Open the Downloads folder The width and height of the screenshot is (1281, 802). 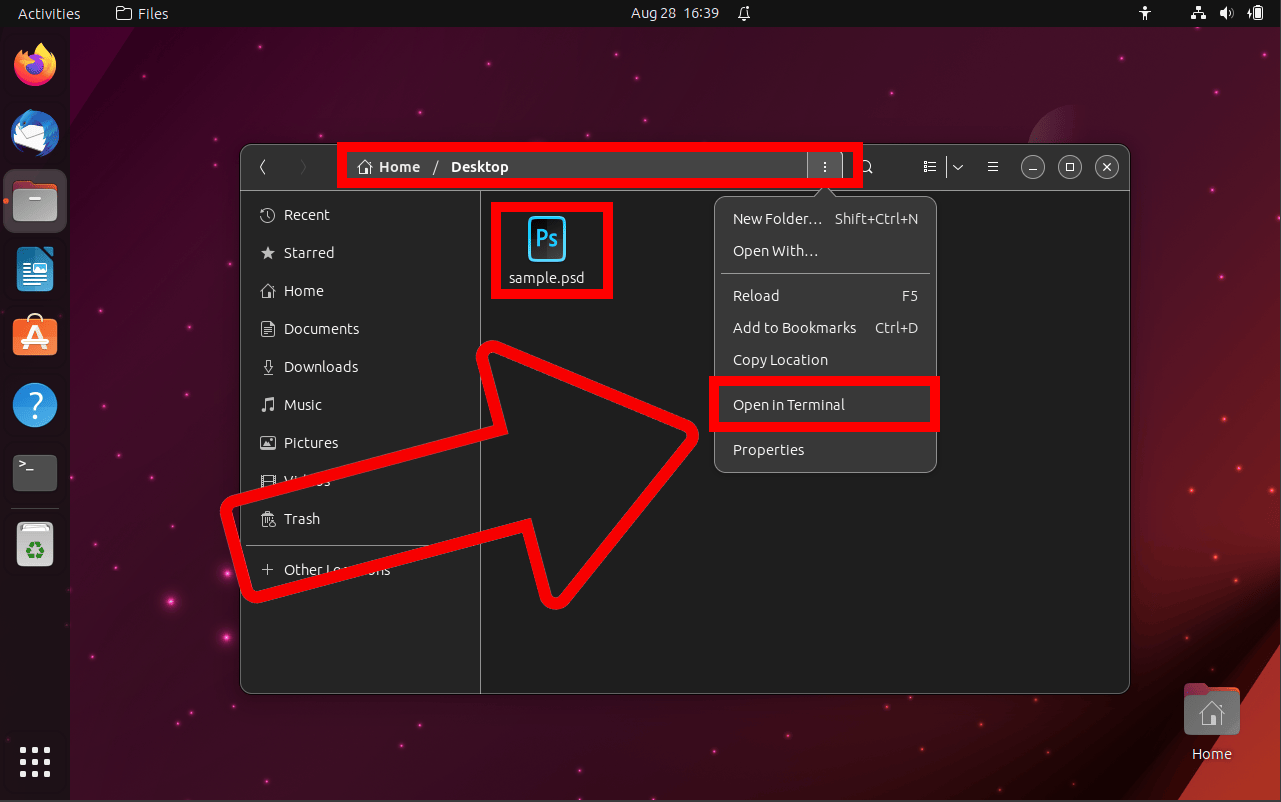[319, 366]
